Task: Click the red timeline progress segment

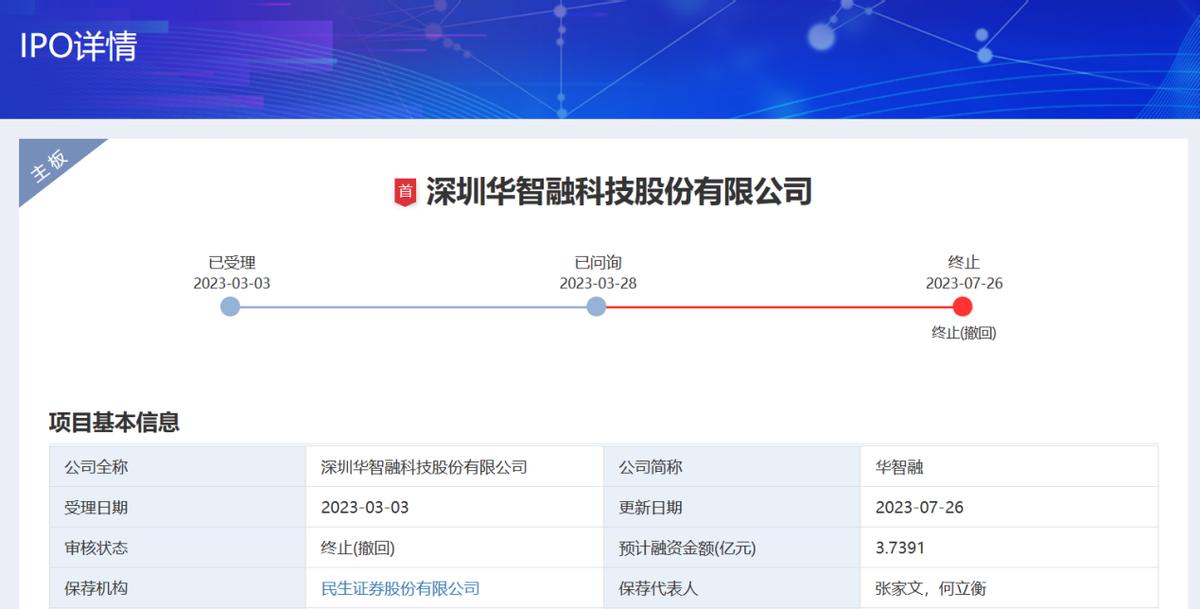Action: coord(780,308)
